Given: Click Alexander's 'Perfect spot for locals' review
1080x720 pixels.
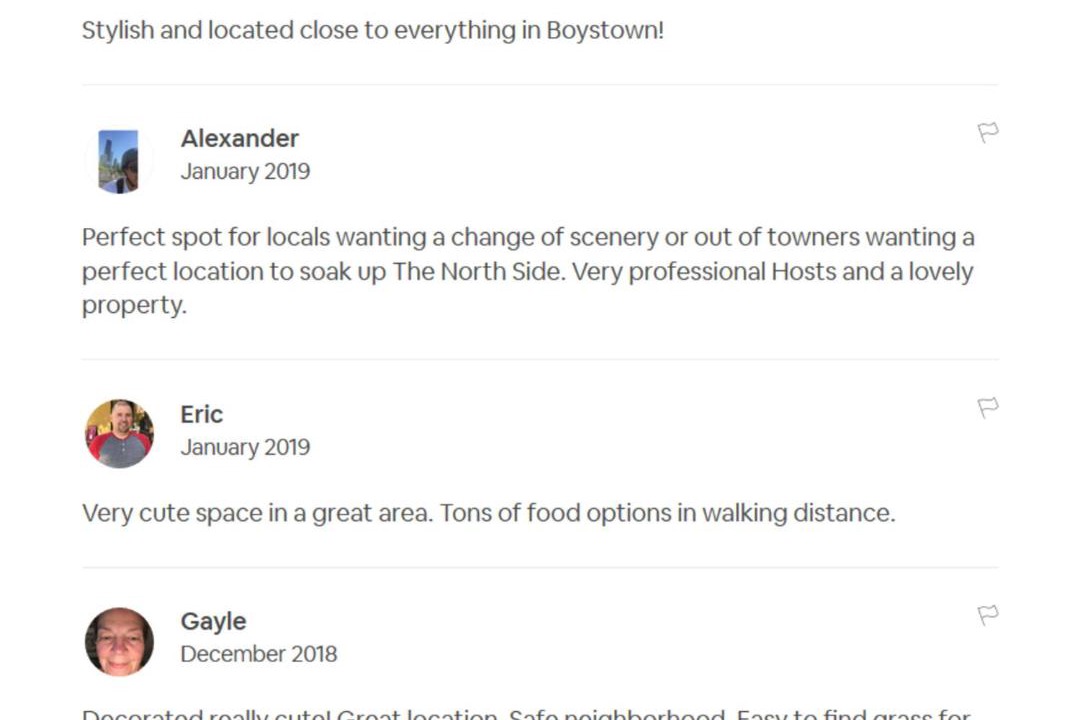Looking at the screenshot, I should (x=527, y=271).
